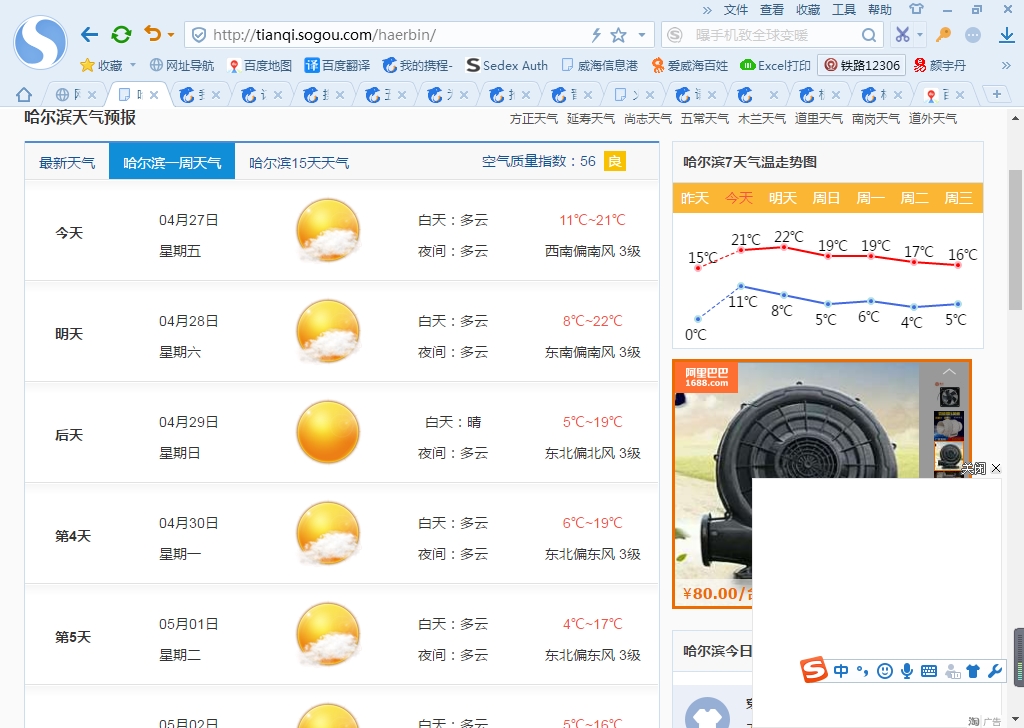Open the 五常天气 link

point(705,119)
